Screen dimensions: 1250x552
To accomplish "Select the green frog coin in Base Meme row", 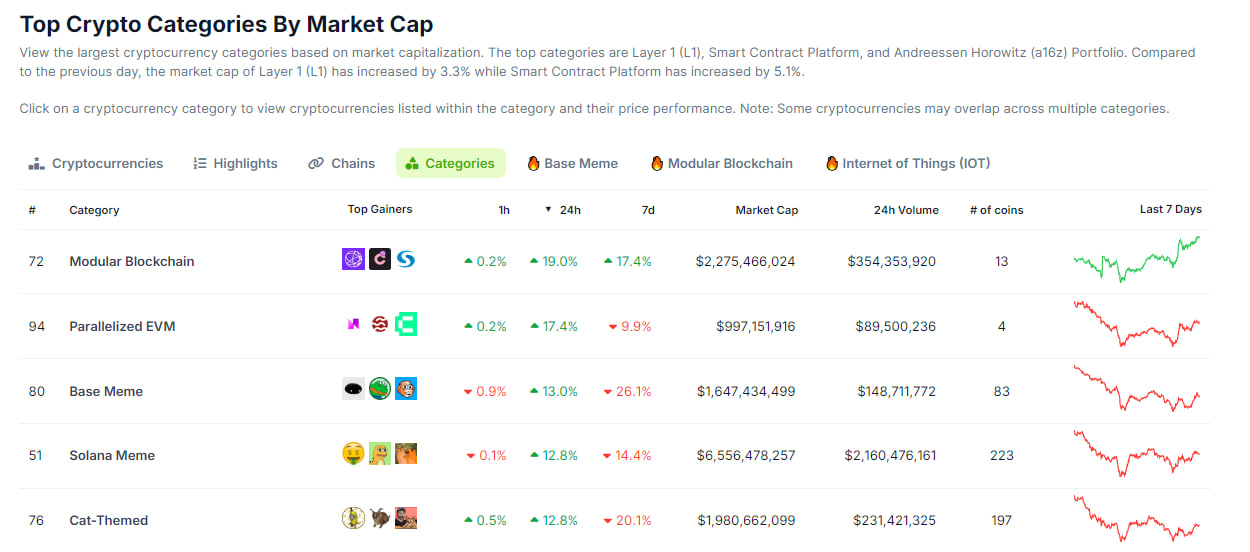I will tap(379, 389).
